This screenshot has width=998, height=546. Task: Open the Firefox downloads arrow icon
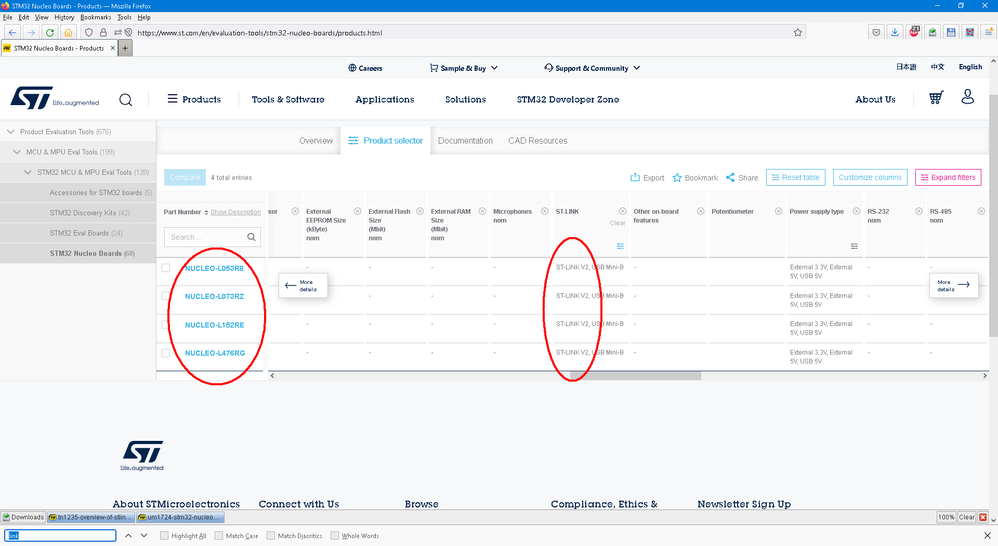click(895, 32)
